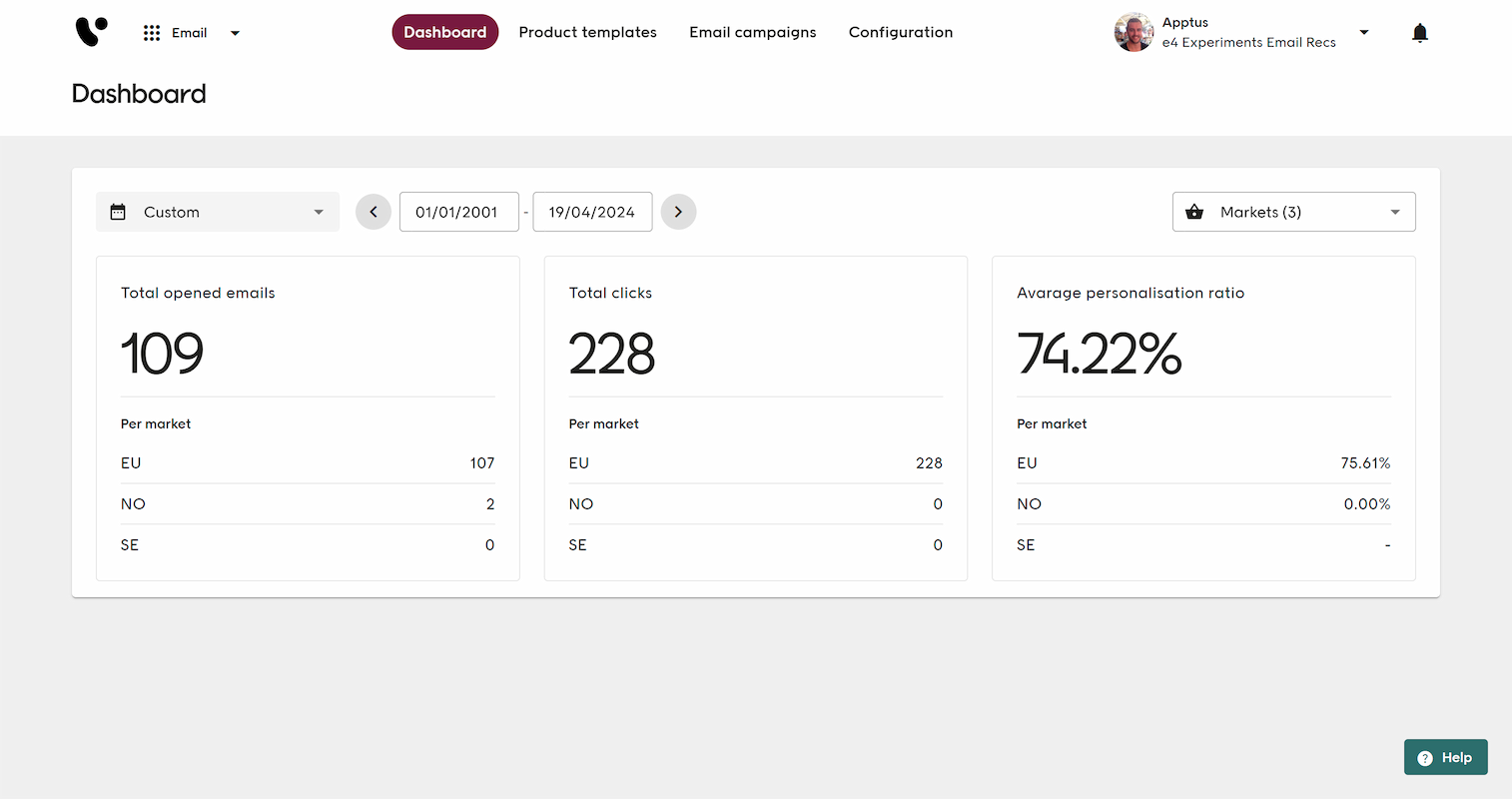Open the notifications bell
The image size is (1512, 799).
(1419, 33)
